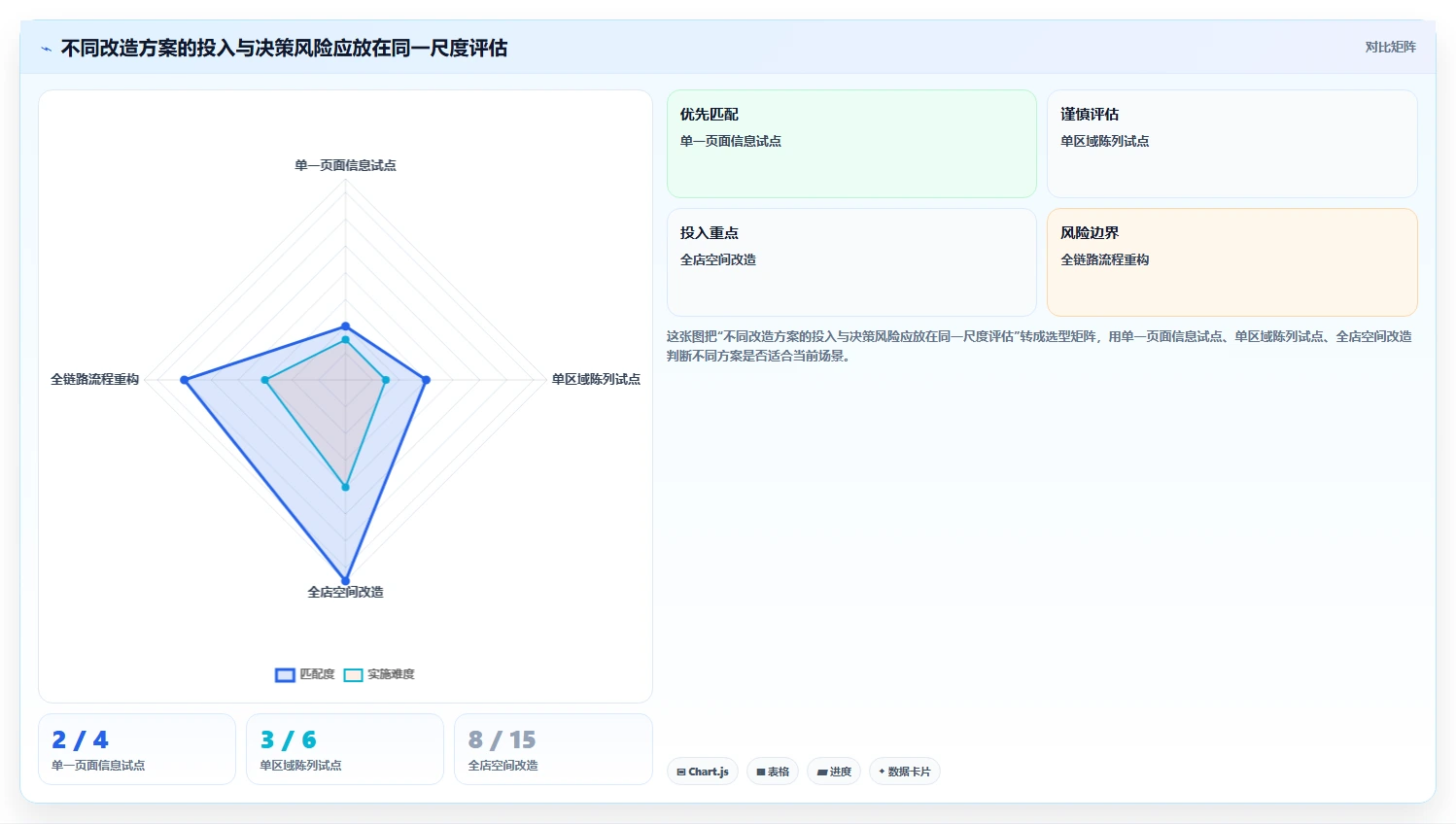Click the 实施难度 data point on 全店空间改造 axis
This screenshot has width=1456, height=824.
pos(345,487)
